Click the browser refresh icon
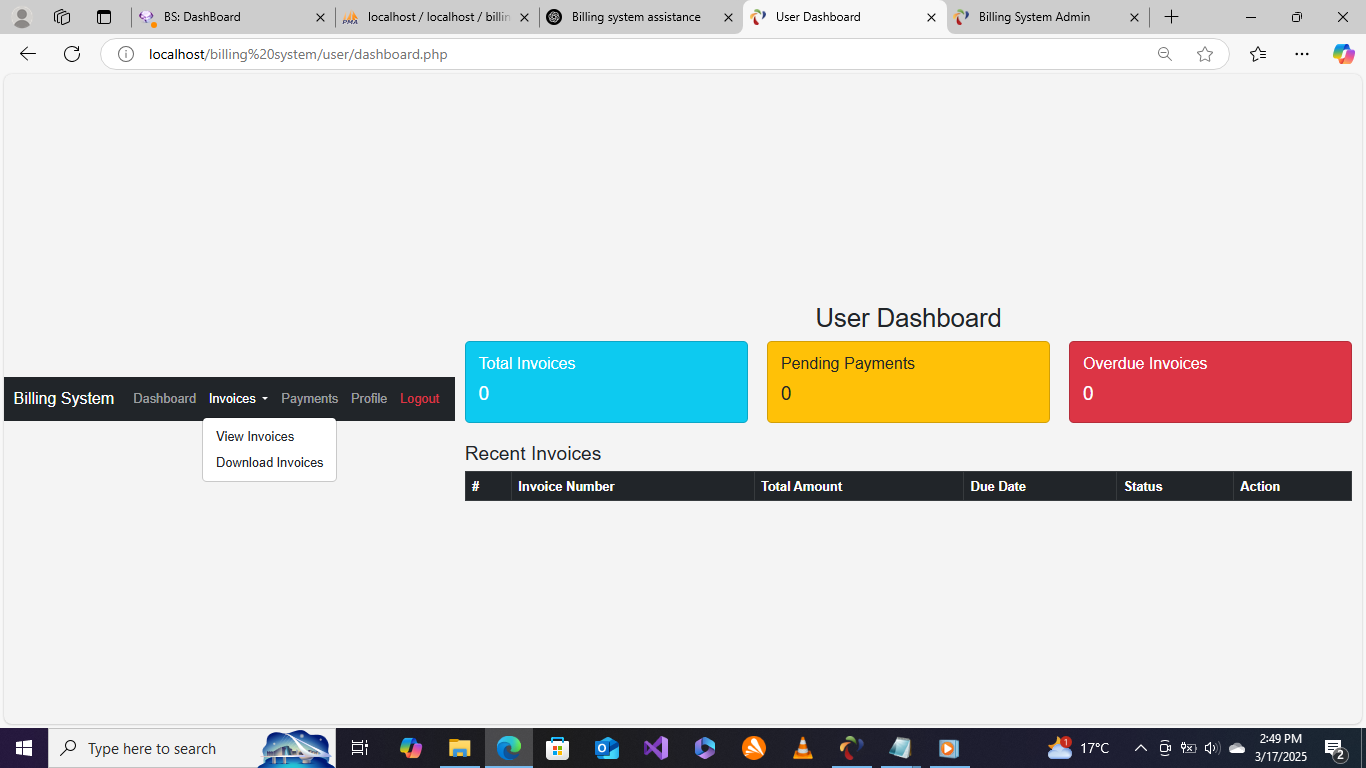Viewport: 1366px width, 768px height. pyautogui.click(x=72, y=54)
